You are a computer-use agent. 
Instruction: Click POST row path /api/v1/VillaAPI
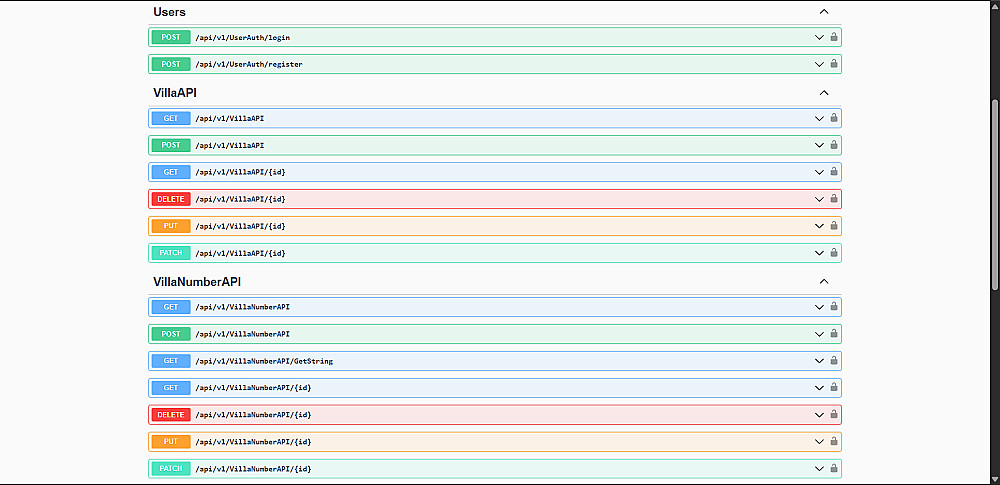click(x=230, y=146)
